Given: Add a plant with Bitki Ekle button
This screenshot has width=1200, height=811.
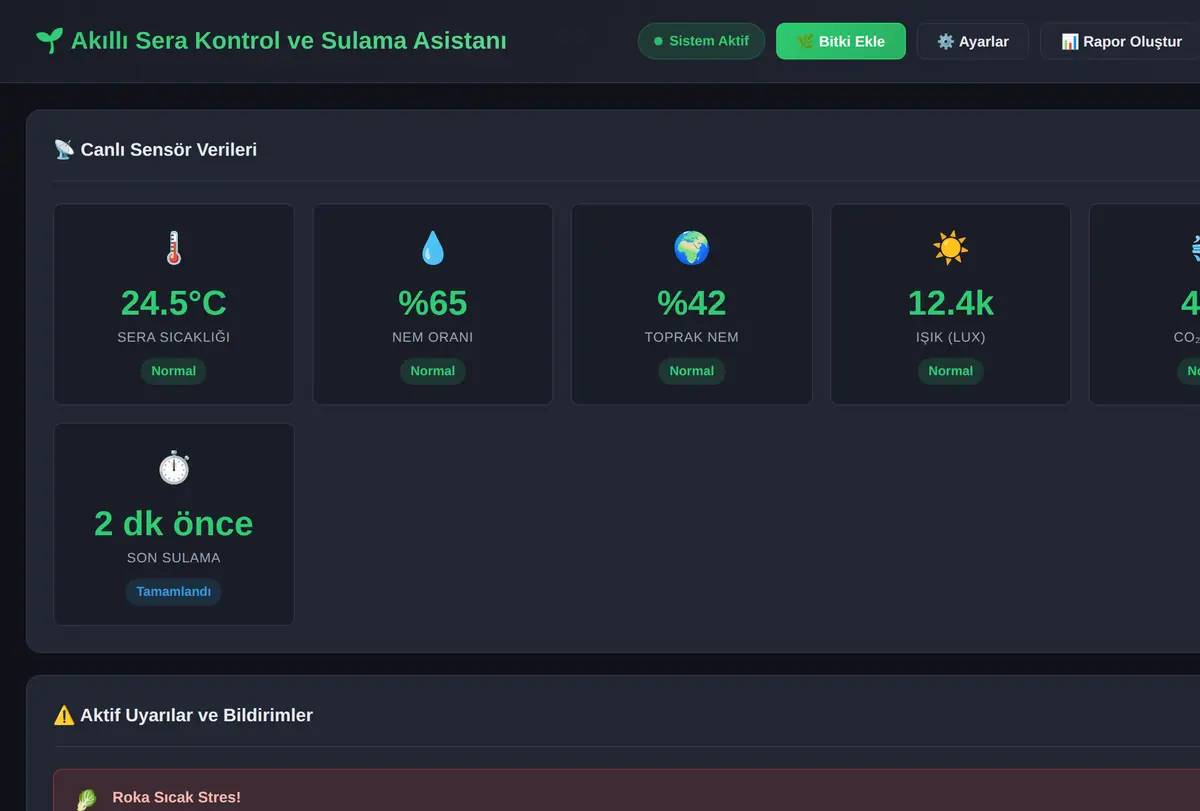Looking at the screenshot, I should 841,42.
